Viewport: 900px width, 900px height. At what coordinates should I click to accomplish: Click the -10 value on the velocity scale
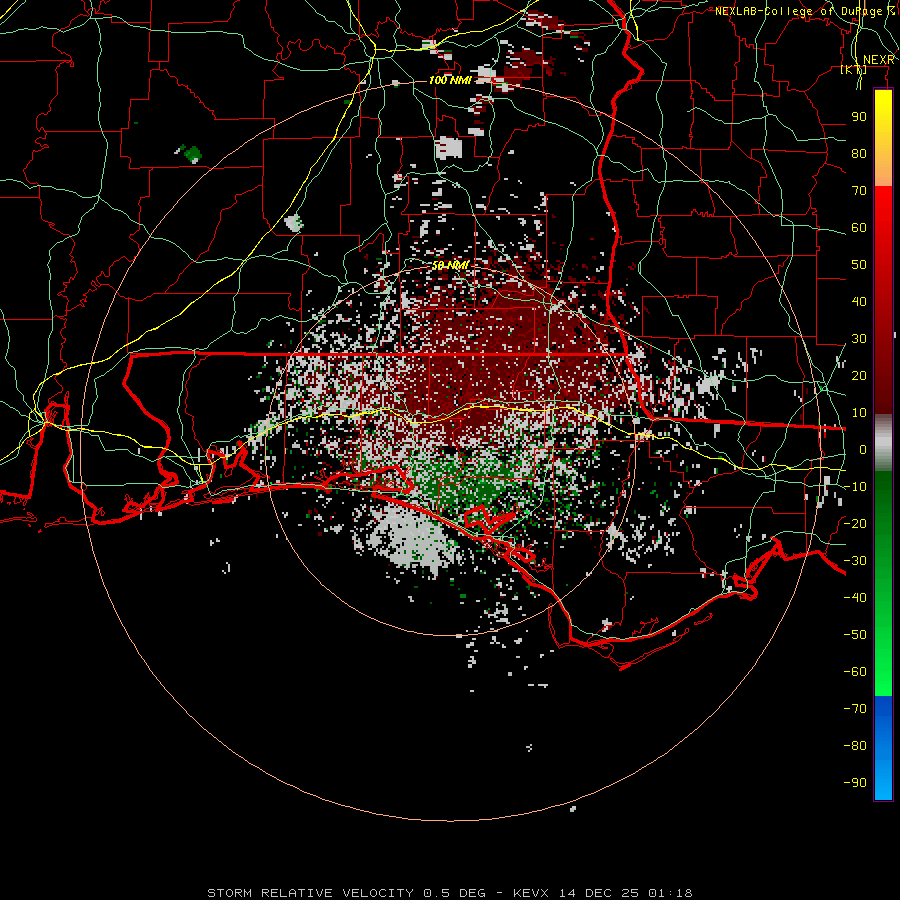855,487
